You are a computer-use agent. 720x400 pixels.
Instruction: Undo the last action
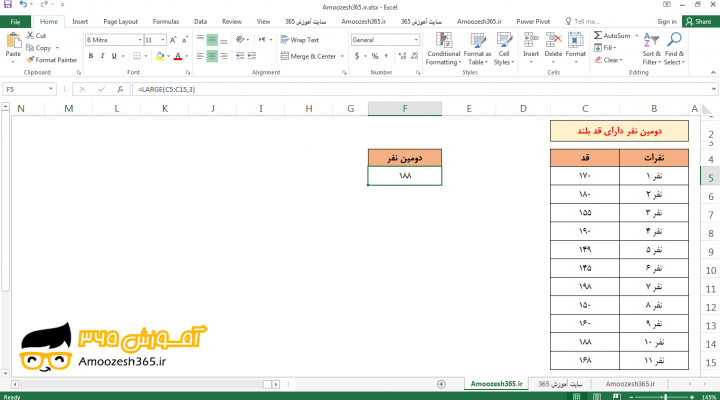pos(23,4)
